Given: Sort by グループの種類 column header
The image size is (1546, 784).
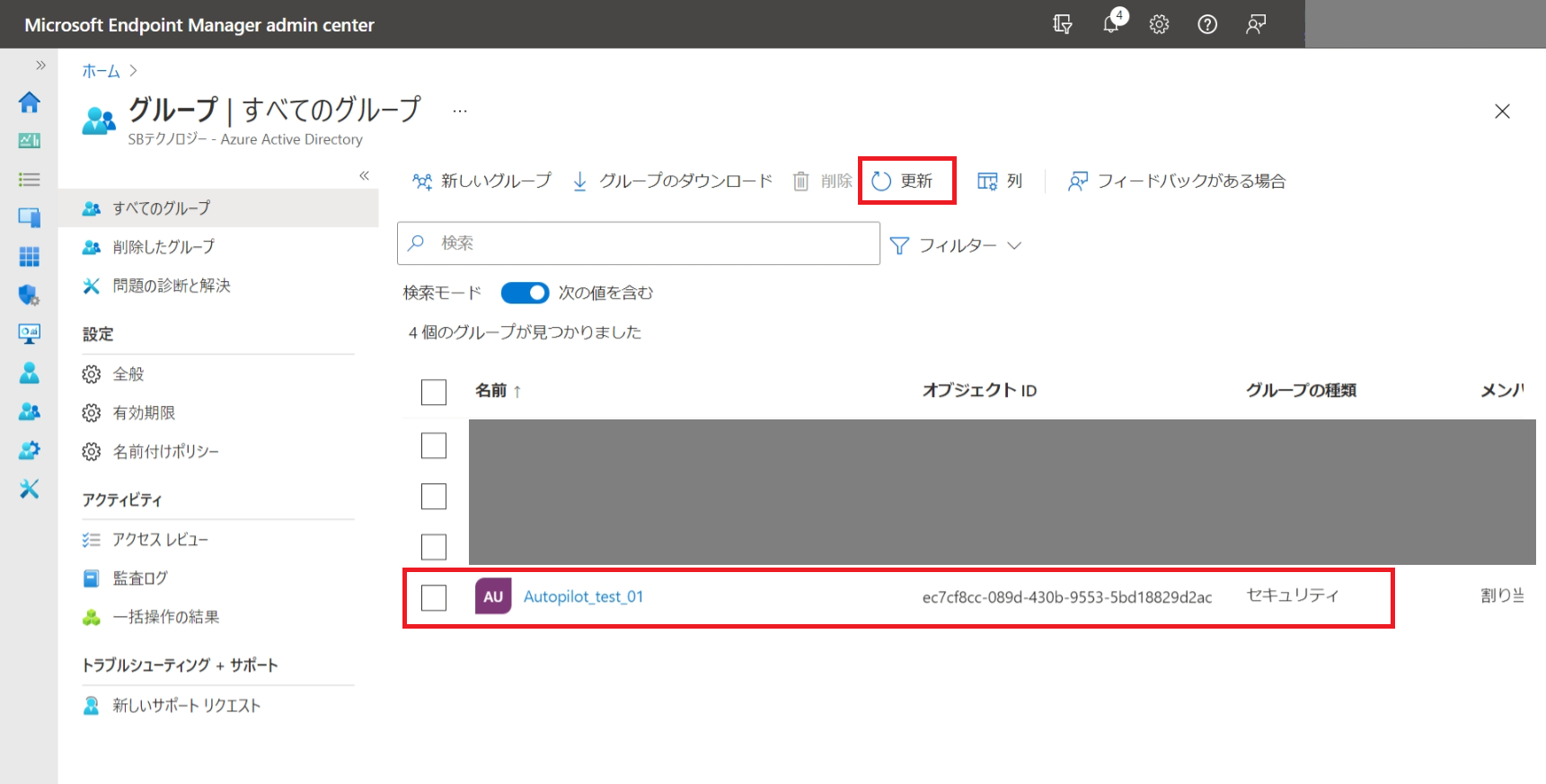Looking at the screenshot, I should [x=1301, y=391].
